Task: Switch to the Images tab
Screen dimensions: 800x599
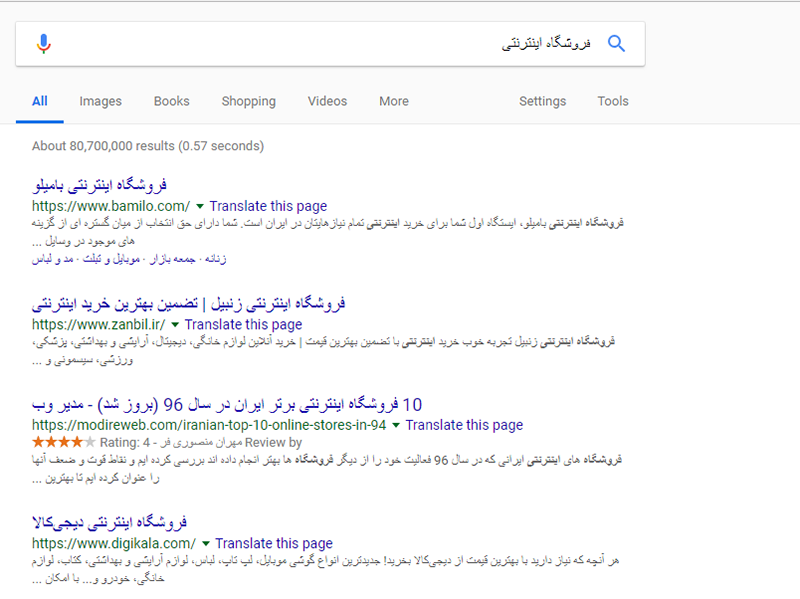Action: point(100,101)
